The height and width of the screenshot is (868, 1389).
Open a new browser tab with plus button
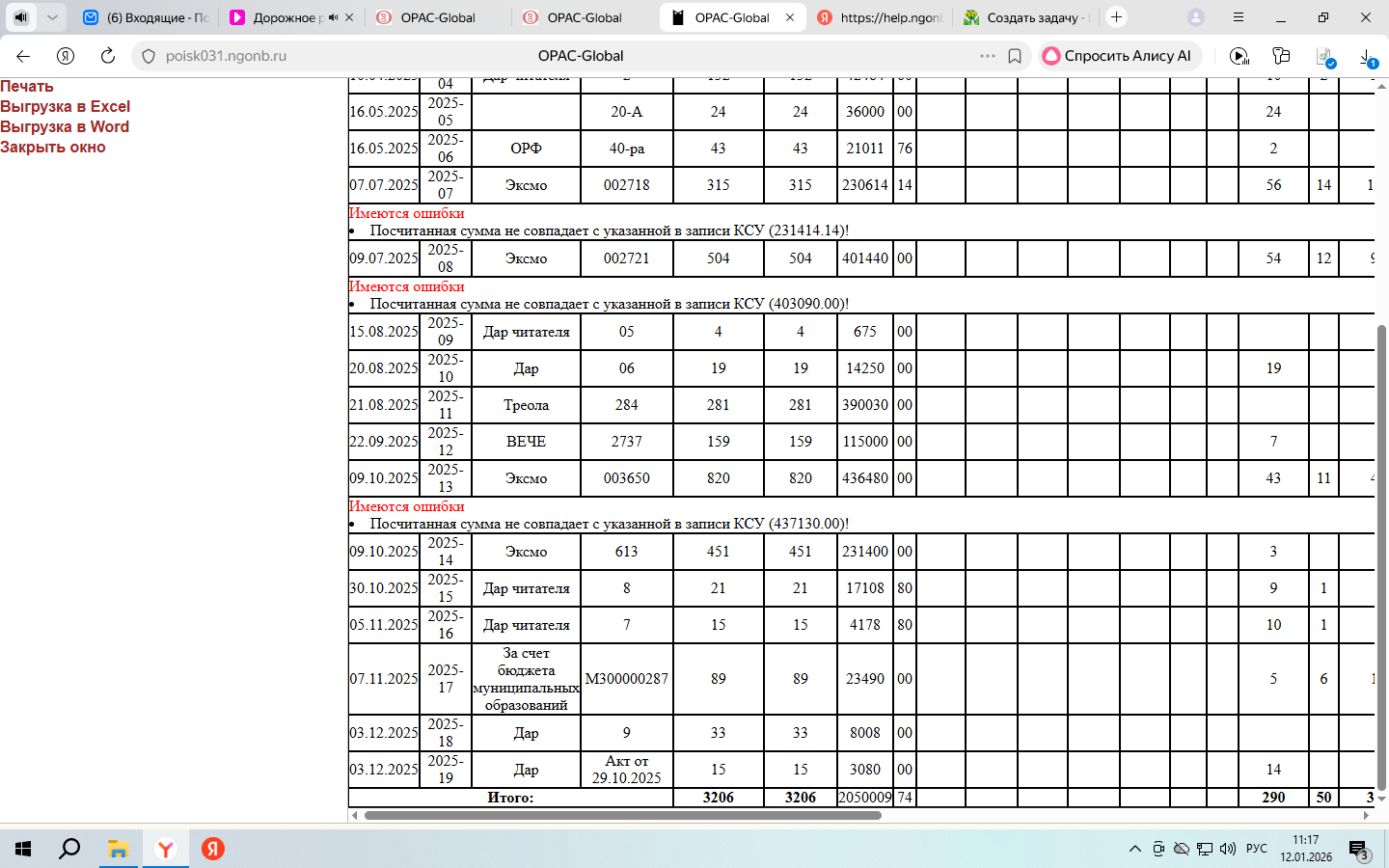tap(1116, 17)
